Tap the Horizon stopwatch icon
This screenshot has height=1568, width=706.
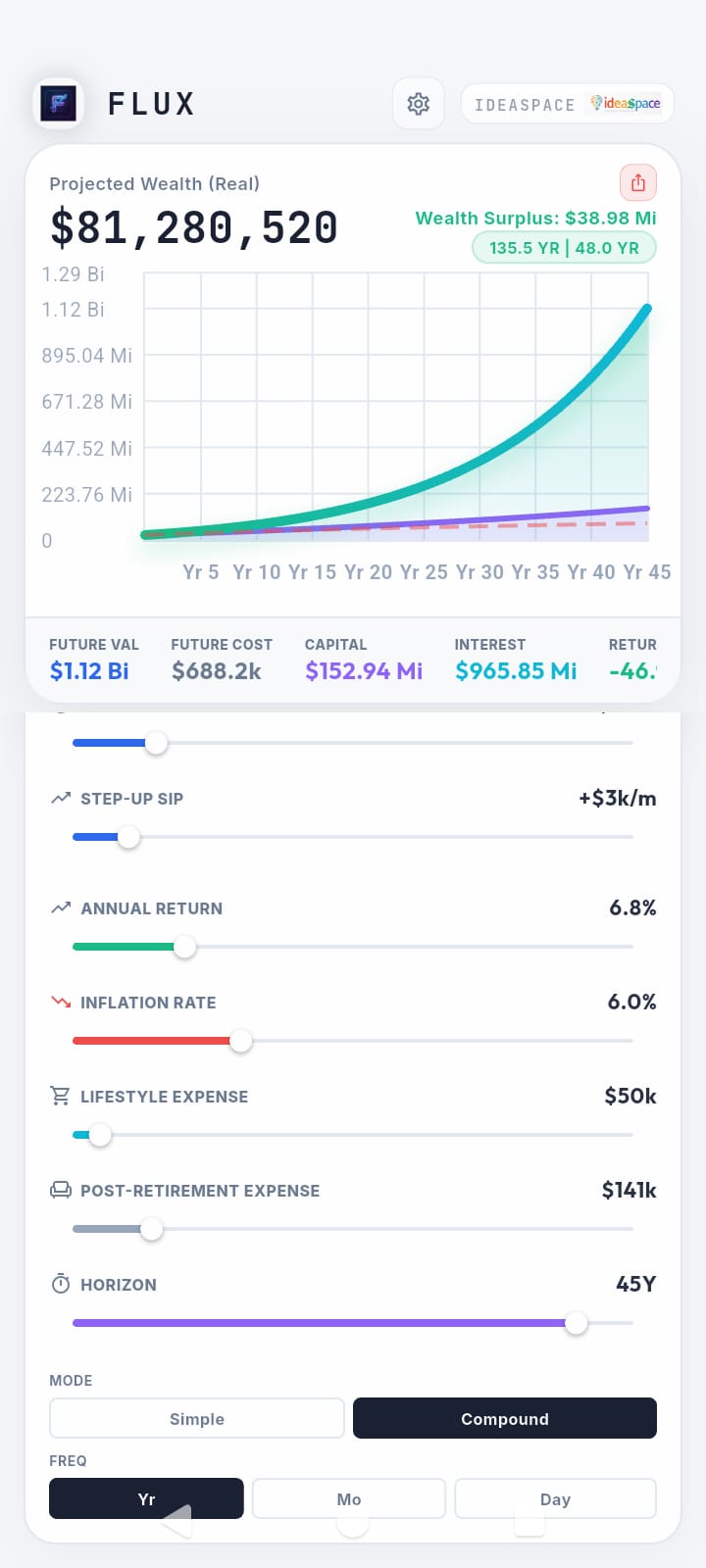coord(61,1284)
